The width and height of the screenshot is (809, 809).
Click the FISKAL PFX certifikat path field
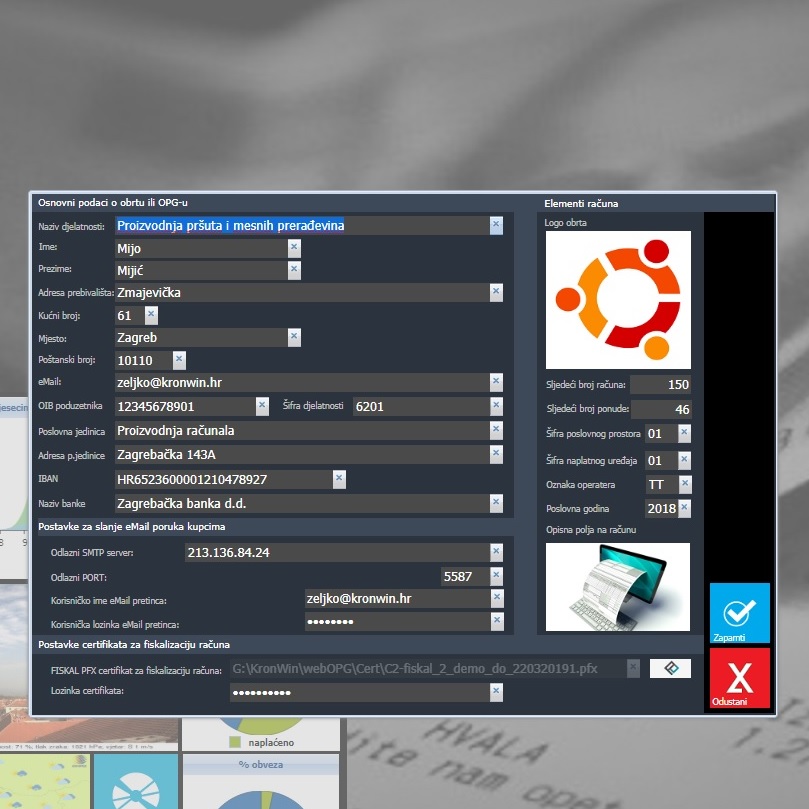[428, 669]
